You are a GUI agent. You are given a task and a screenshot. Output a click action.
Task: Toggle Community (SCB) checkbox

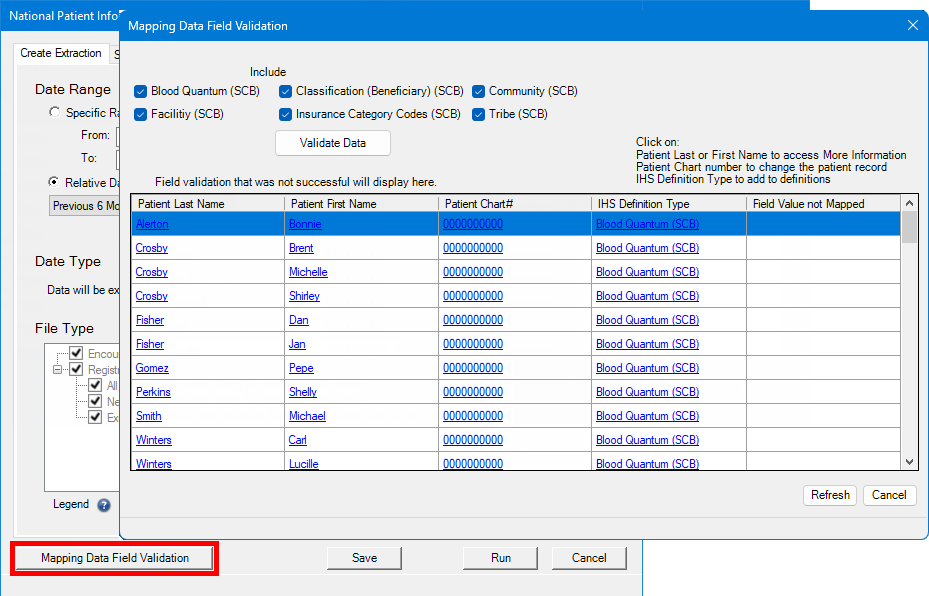click(479, 91)
